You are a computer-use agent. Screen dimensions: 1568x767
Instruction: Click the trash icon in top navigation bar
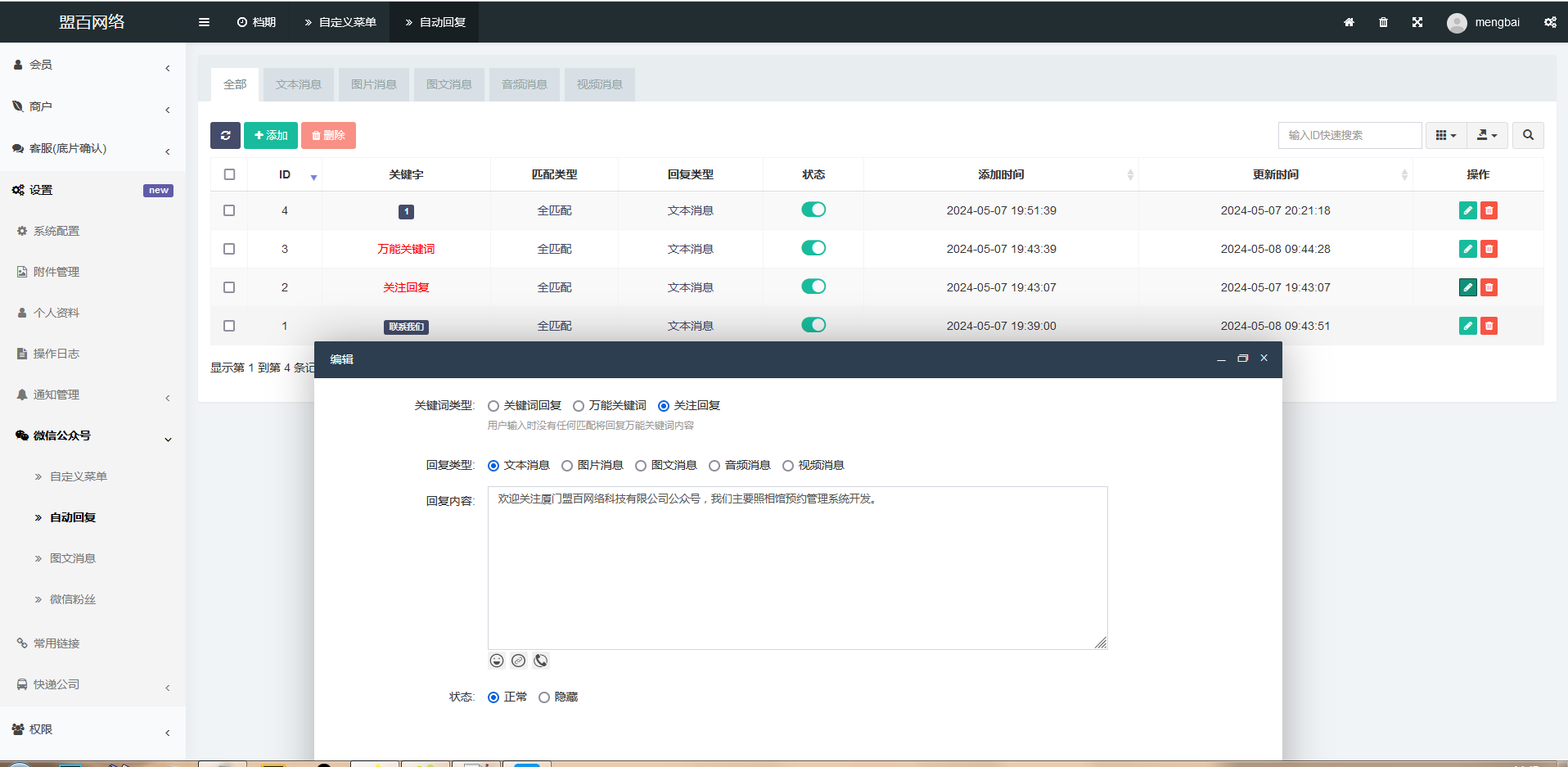tap(1383, 22)
